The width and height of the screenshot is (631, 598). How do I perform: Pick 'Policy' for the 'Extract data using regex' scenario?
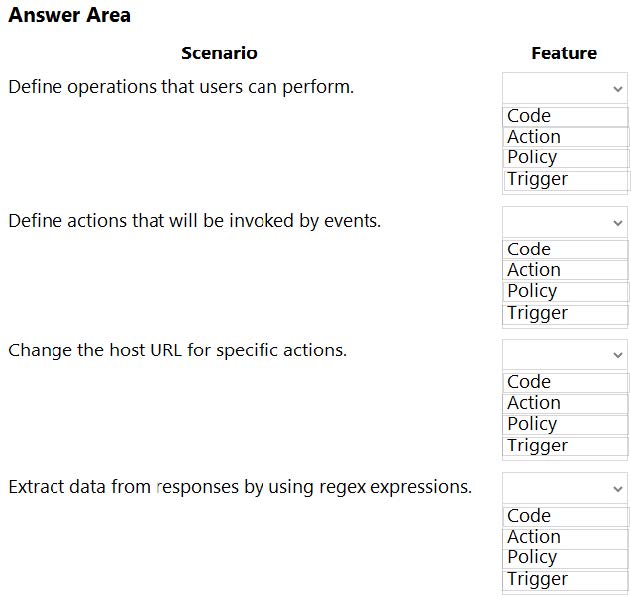tap(565, 557)
